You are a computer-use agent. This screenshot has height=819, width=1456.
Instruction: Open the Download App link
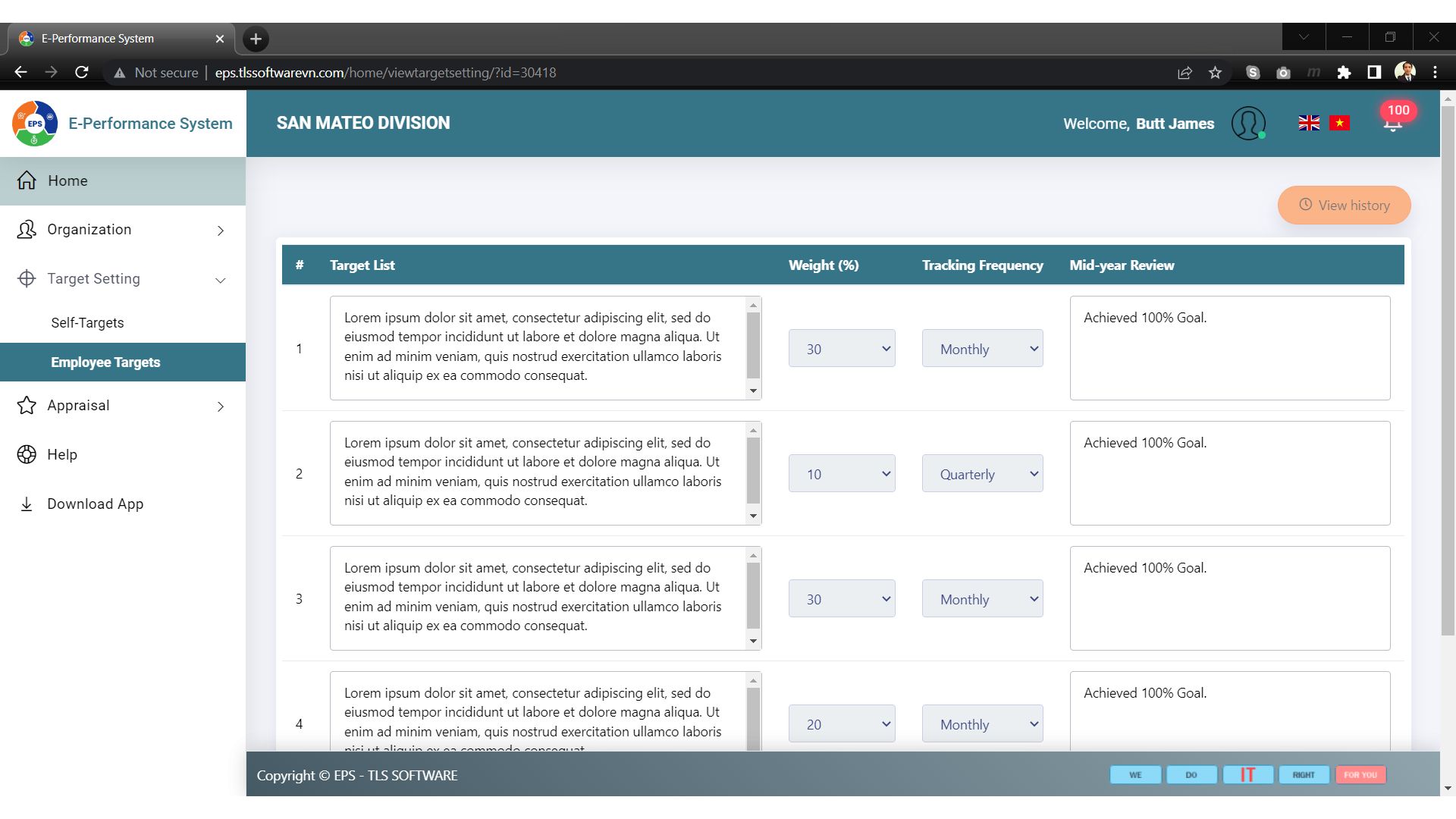[95, 504]
